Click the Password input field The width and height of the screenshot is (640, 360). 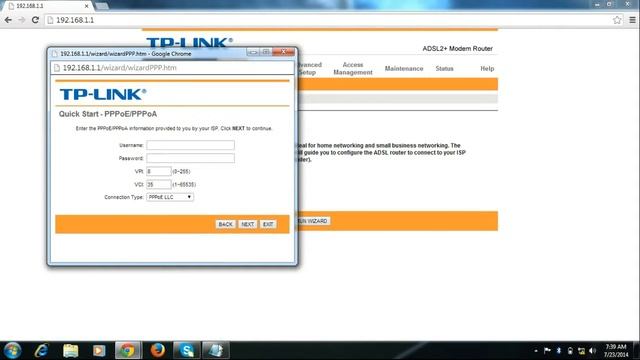pyautogui.click(x=190, y=158)
